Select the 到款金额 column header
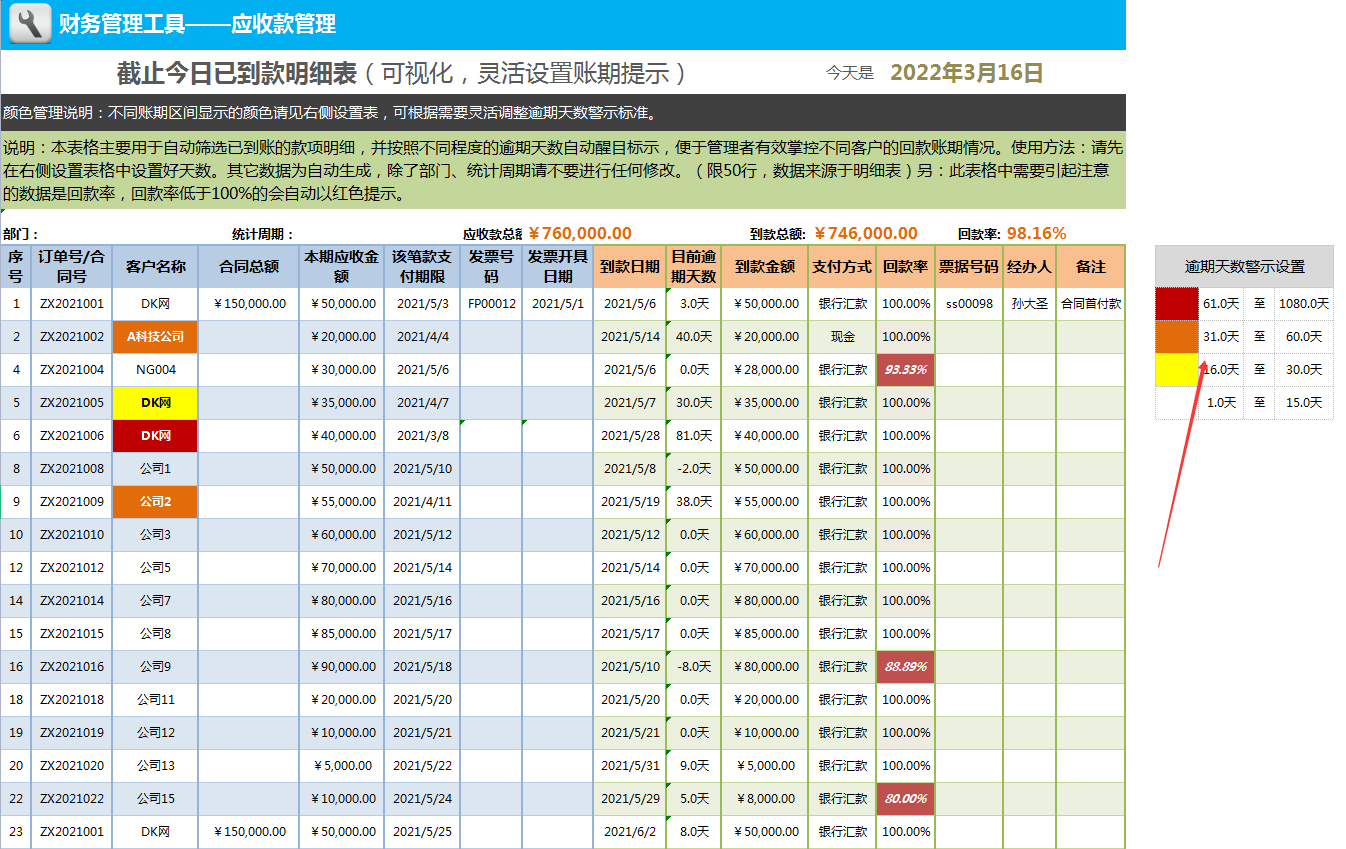The height and width of the screenshot is (849, 1346). (x=765, y=267)
